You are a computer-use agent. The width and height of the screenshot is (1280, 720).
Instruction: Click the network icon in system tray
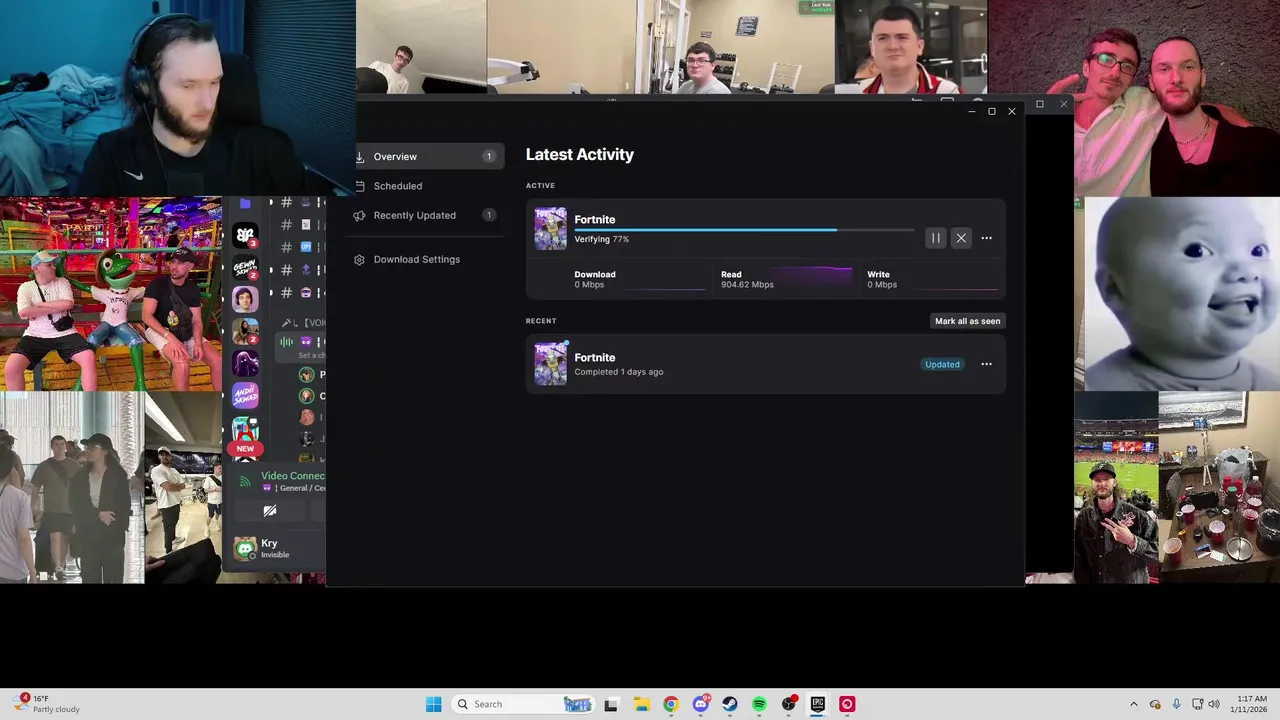point(1198,704)
